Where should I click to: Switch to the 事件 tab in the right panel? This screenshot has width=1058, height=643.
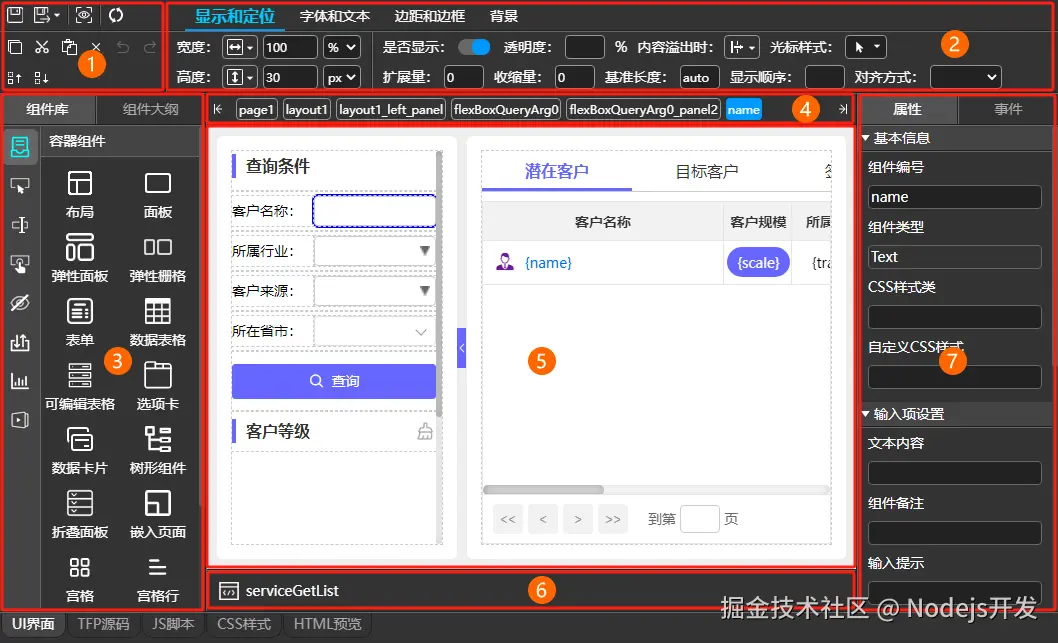point(1007,110)
